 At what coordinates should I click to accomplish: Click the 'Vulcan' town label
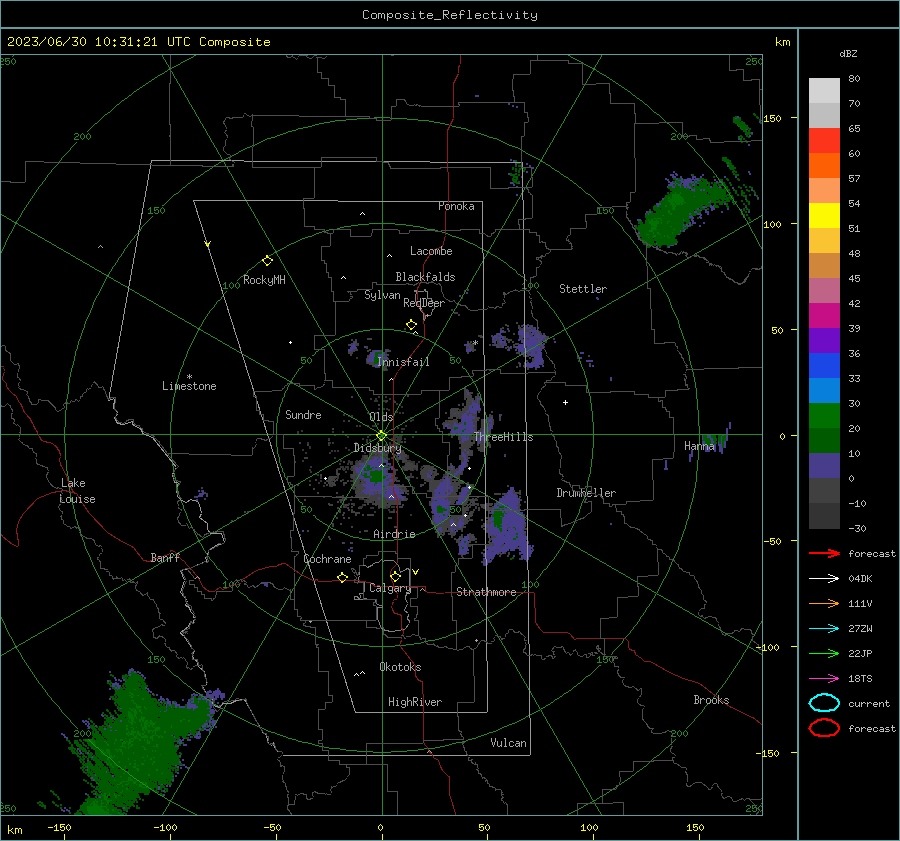(508, 743)
